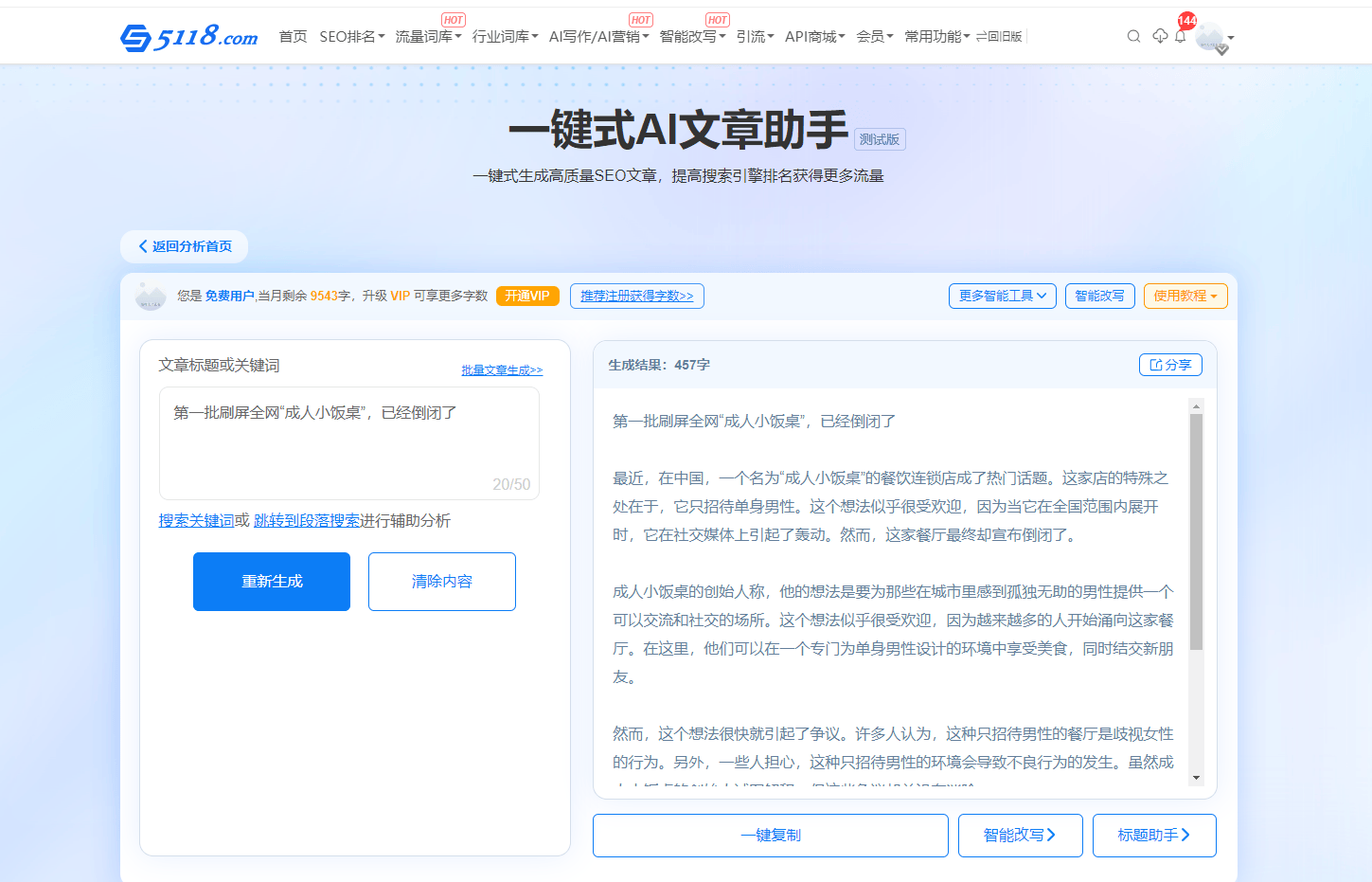Click the cloud download icon
Viewport: 1372px width, 882px height.
[x=1160, y=36]
